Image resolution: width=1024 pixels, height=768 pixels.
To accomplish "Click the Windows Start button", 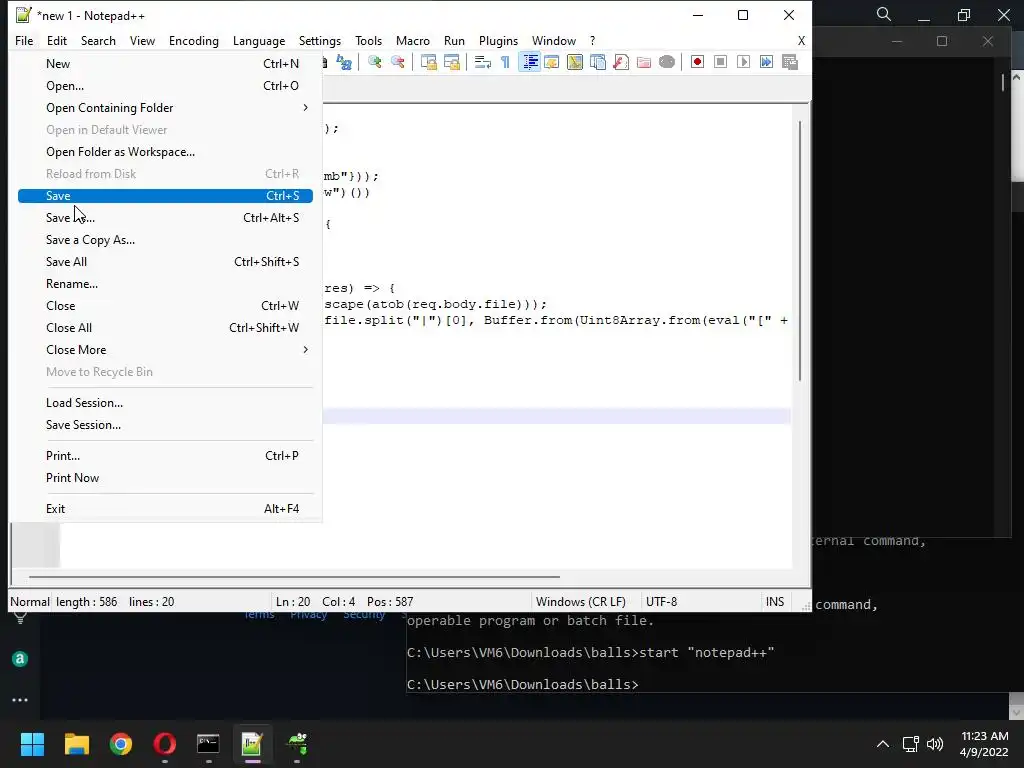I will 32,744.
